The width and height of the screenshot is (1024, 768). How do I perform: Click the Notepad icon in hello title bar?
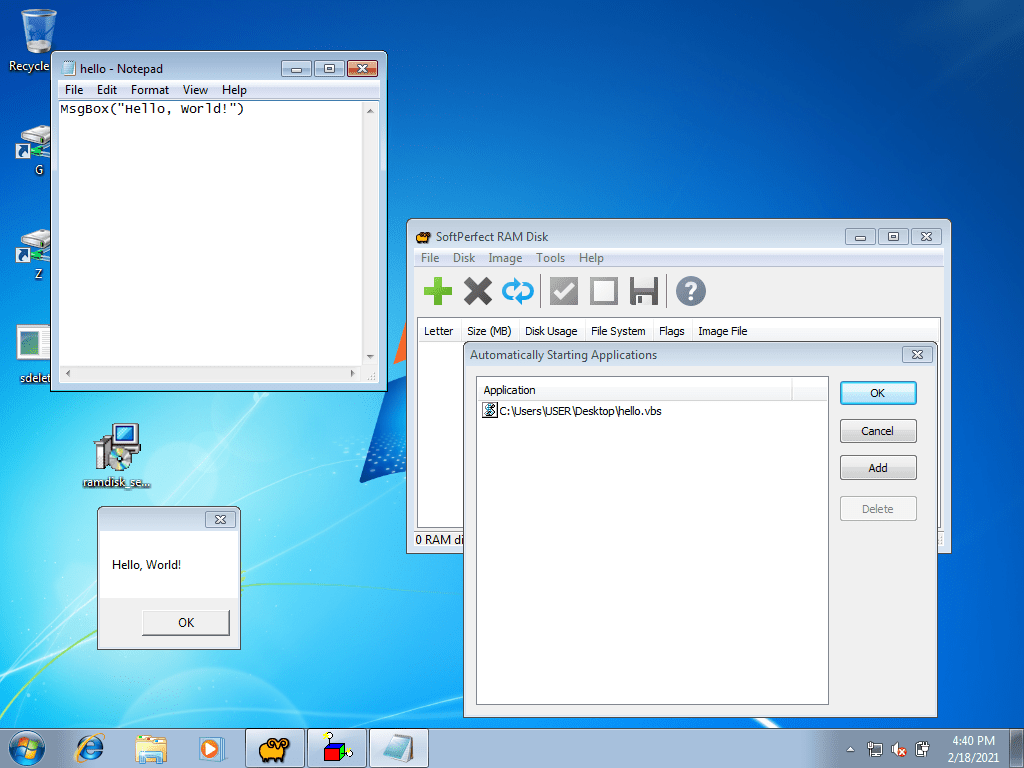[x=68, y=69]
